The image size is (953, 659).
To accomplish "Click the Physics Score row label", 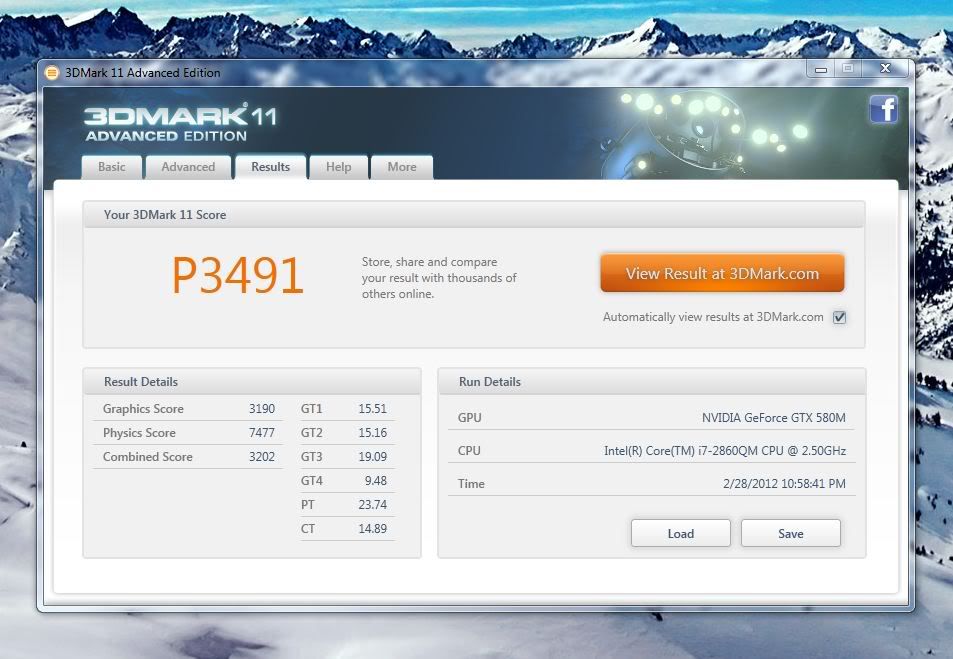I will [139, 433].
